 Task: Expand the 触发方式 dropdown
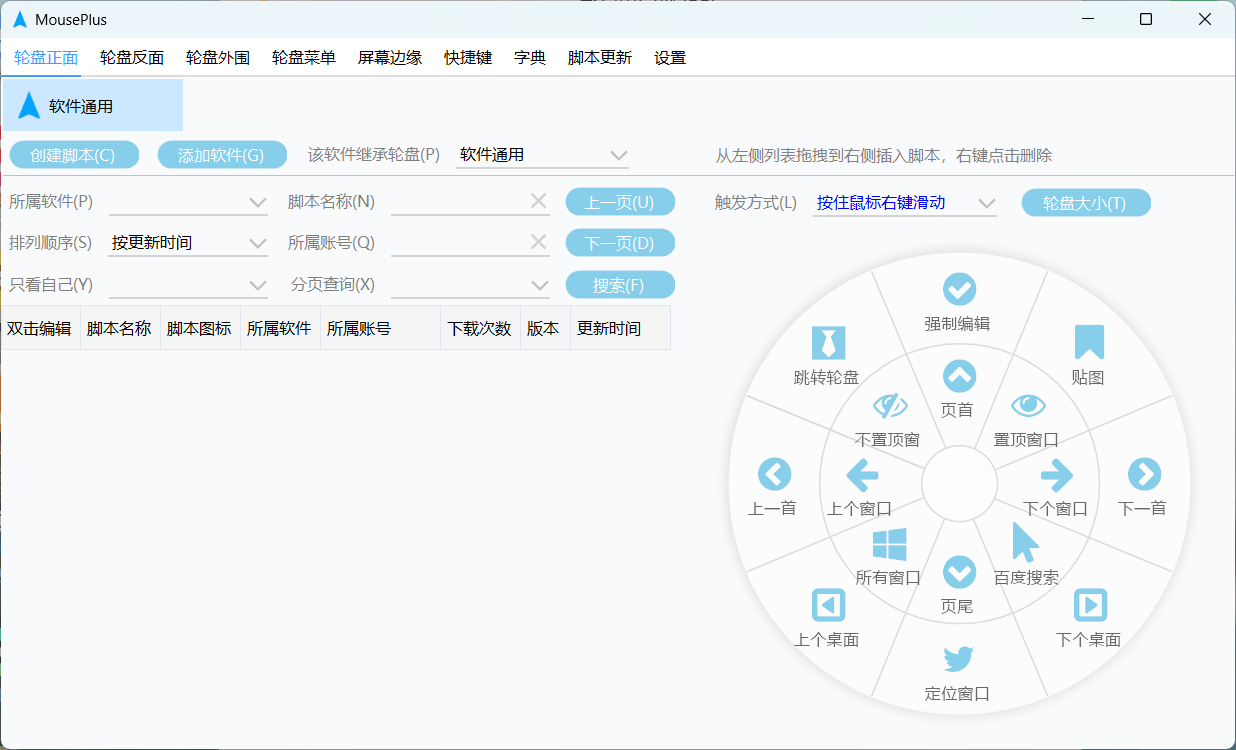905,203
